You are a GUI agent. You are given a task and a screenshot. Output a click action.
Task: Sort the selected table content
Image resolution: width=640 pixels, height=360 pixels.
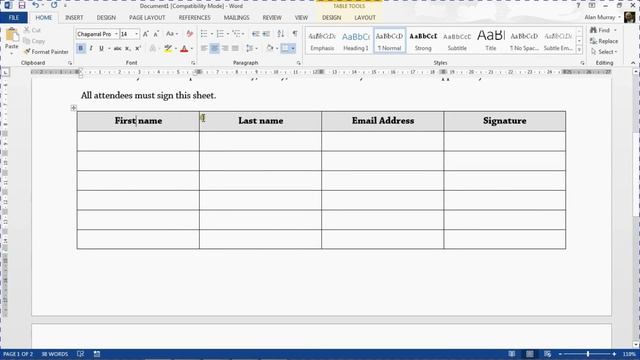tap(281, 34)
